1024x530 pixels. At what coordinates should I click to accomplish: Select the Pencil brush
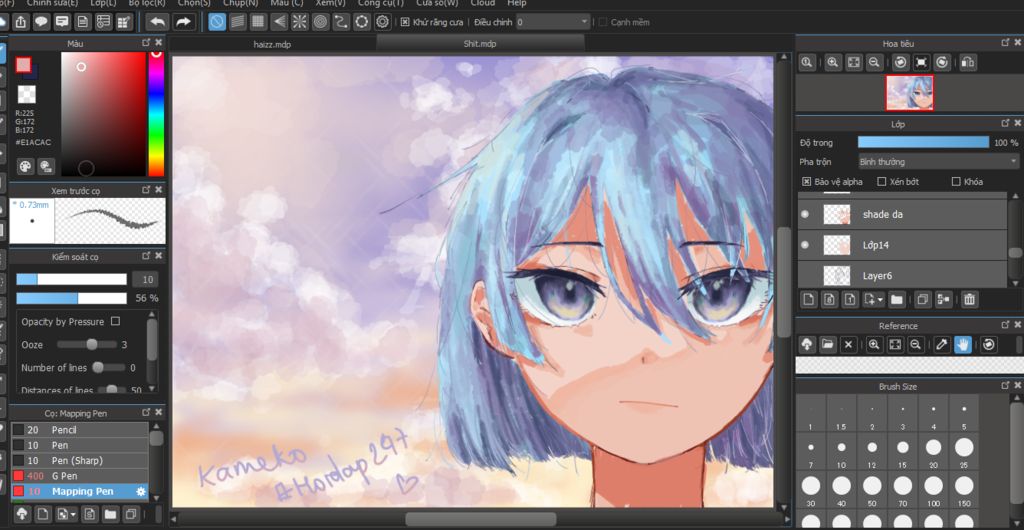point(80,429)
